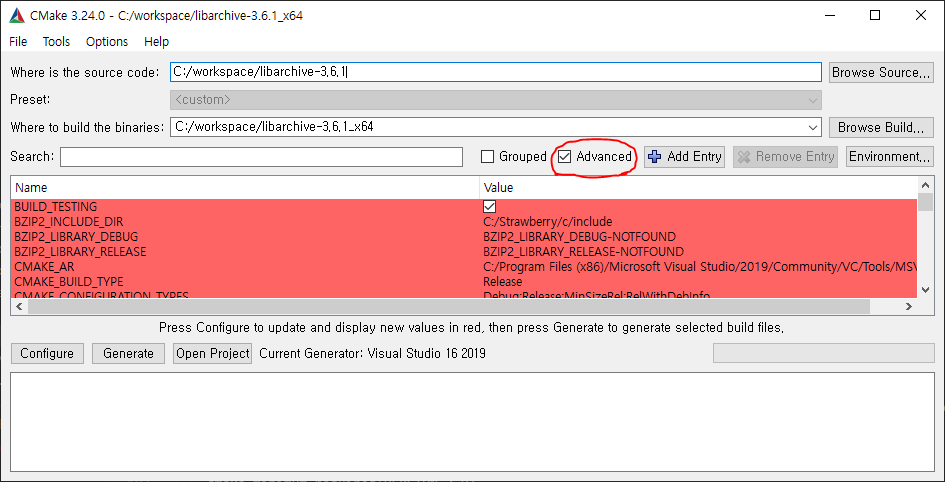Select the CMAKE_BUILD_TYPE entry
This screenshot has width=945, height=482.
pos(69,281)
